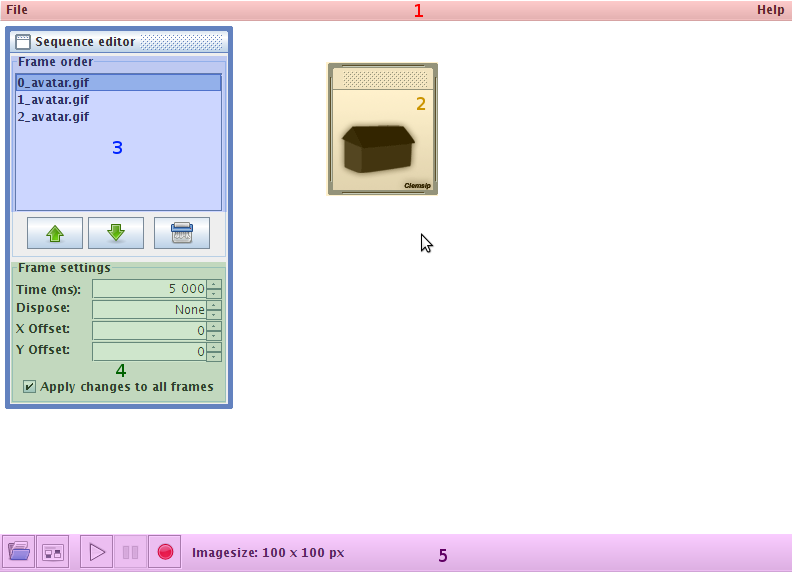Click the Sequence editor window icon
The height and width of the screenshot is (572, 792).
[x=23, y=41]
